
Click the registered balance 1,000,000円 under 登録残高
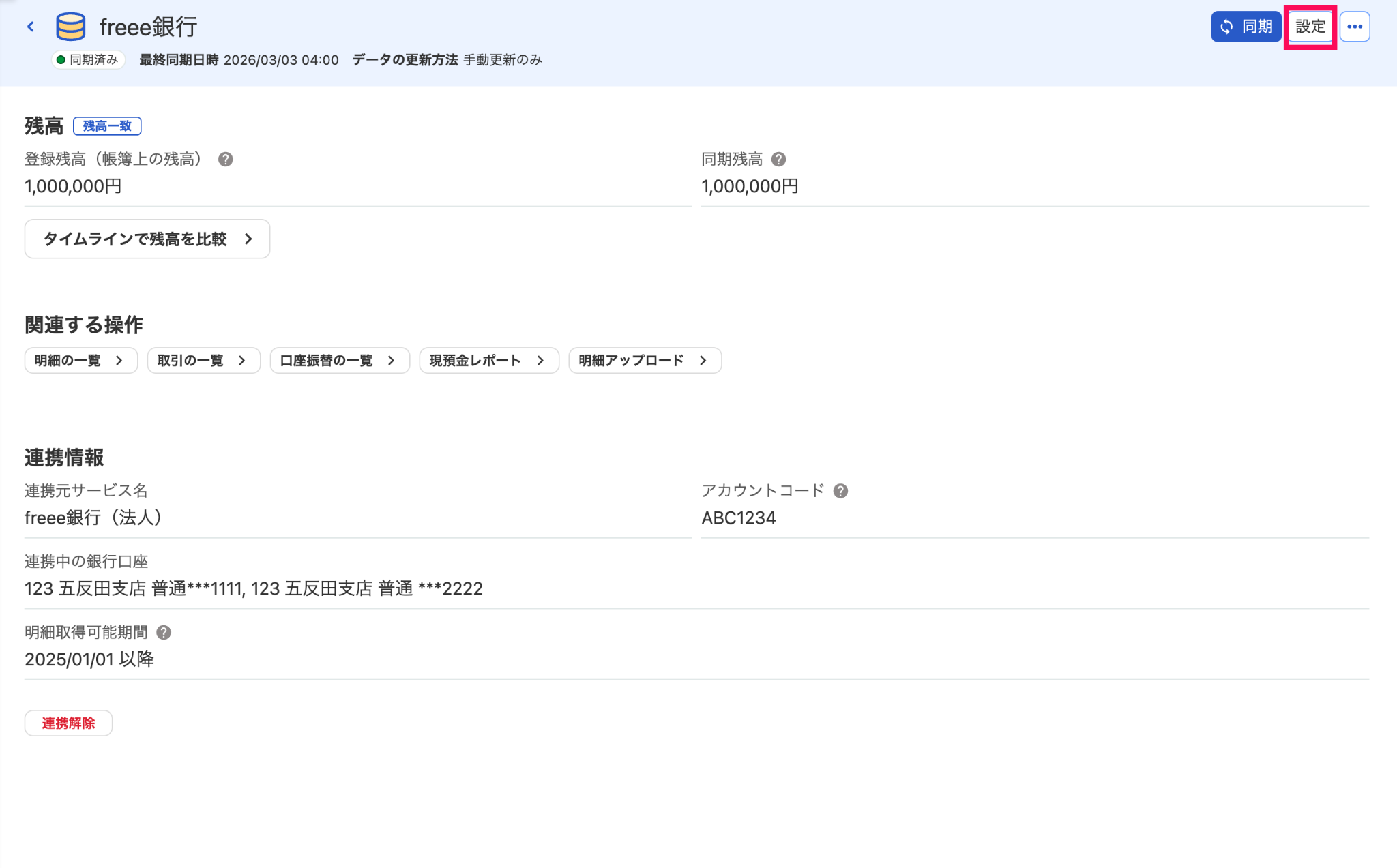point(73,186)
